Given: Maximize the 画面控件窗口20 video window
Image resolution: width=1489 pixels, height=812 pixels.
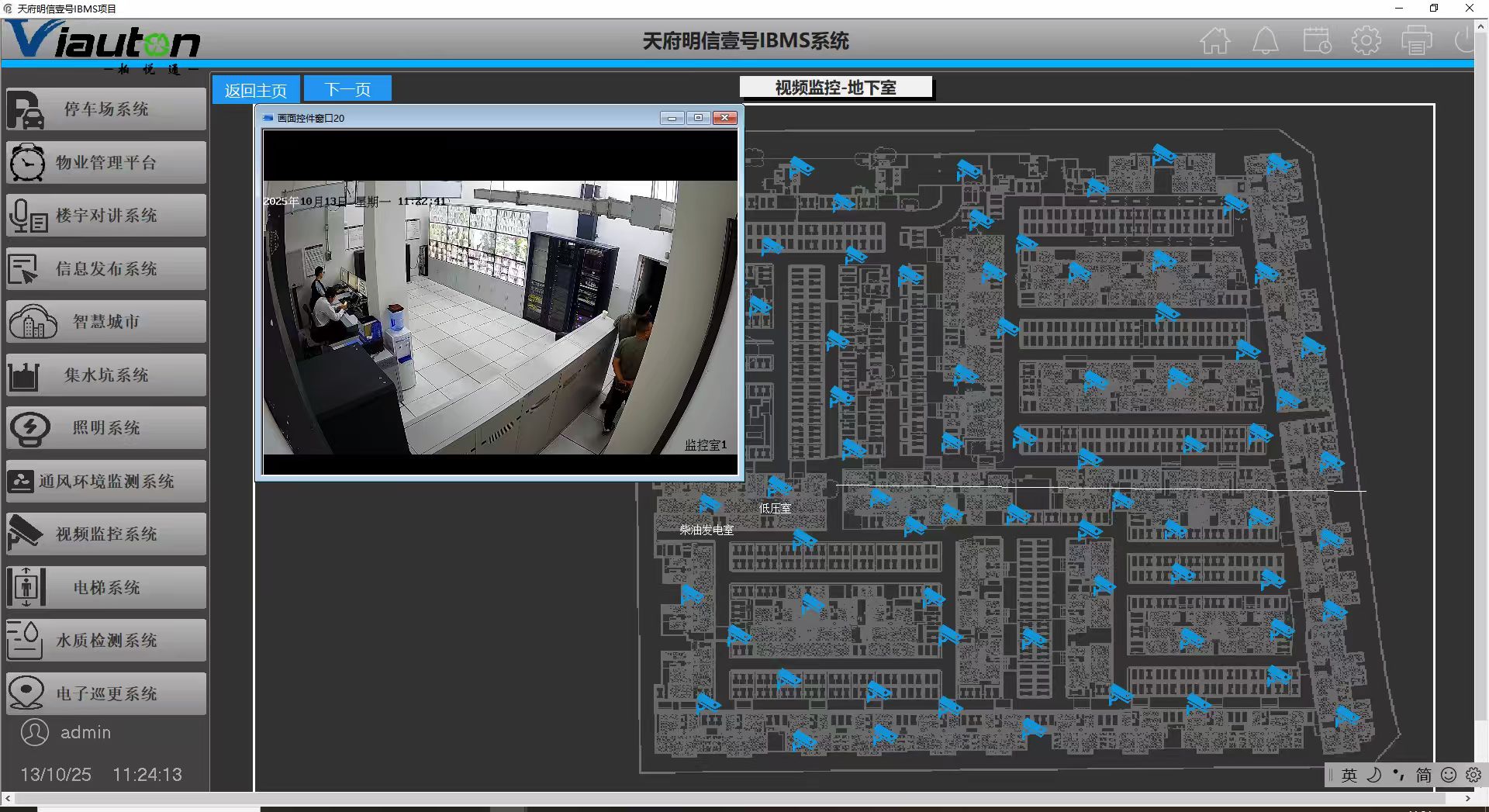Looking at the screenshot, I should (699, 118).
